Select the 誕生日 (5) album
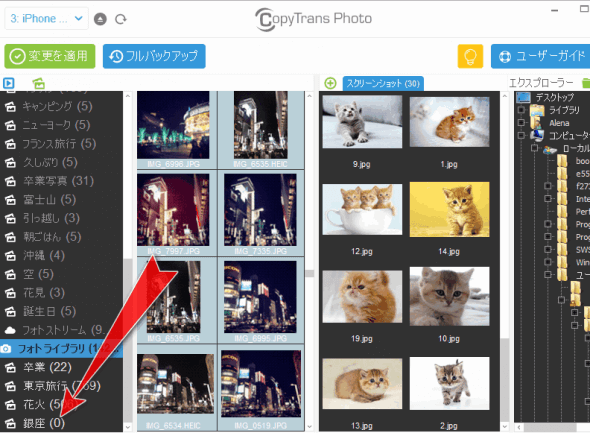The width and height of the screenshot is (590, 433). point(61,311)
